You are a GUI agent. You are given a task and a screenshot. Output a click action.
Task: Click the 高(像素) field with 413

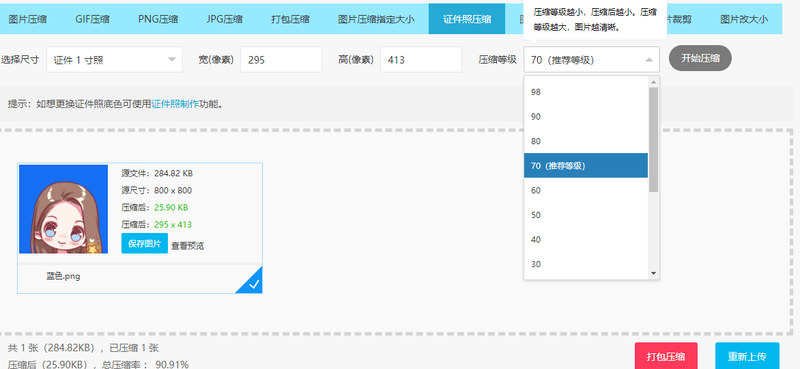[x=421, y=60]
